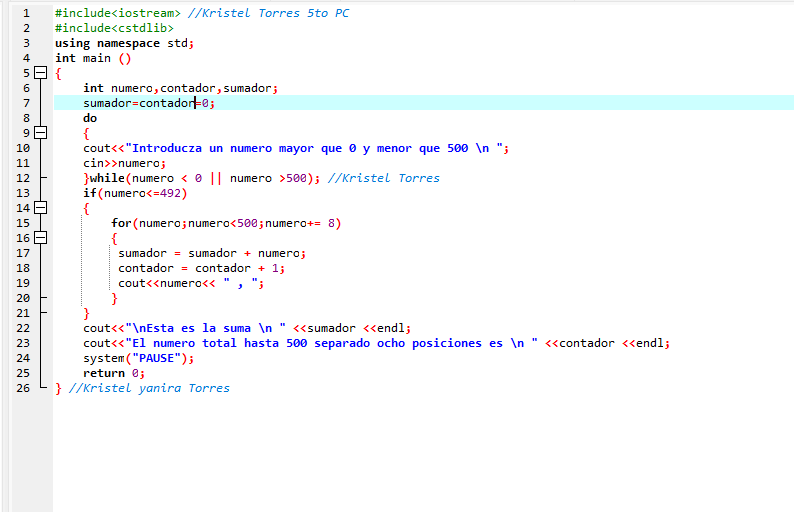This screenshot has height=512, width=794.
Task: Click 'system("PAUSE");' statement
Action: pos(139,358)
